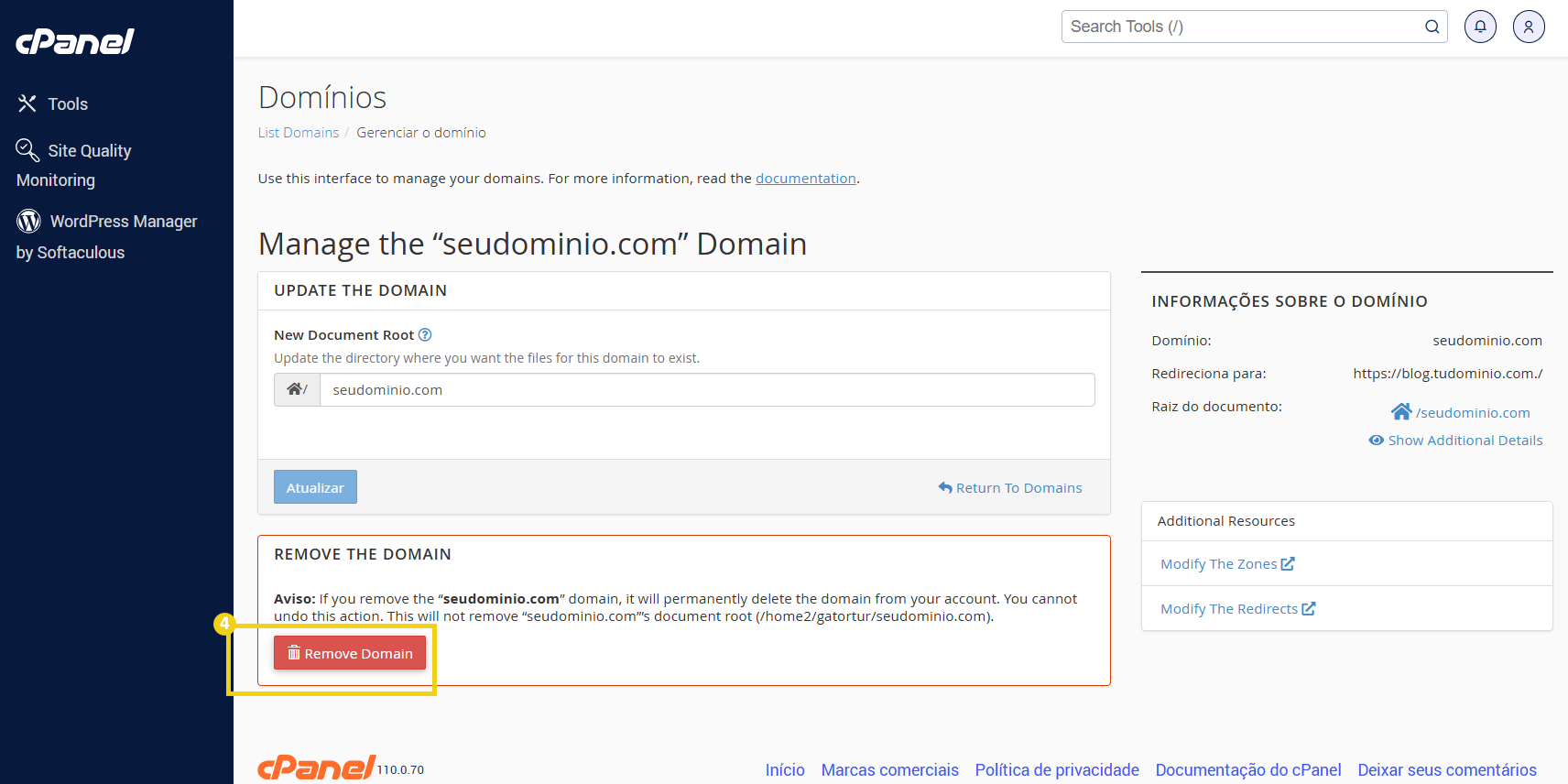Click the Gerenciar o domínio breadcrumb text

coord(421,133)
